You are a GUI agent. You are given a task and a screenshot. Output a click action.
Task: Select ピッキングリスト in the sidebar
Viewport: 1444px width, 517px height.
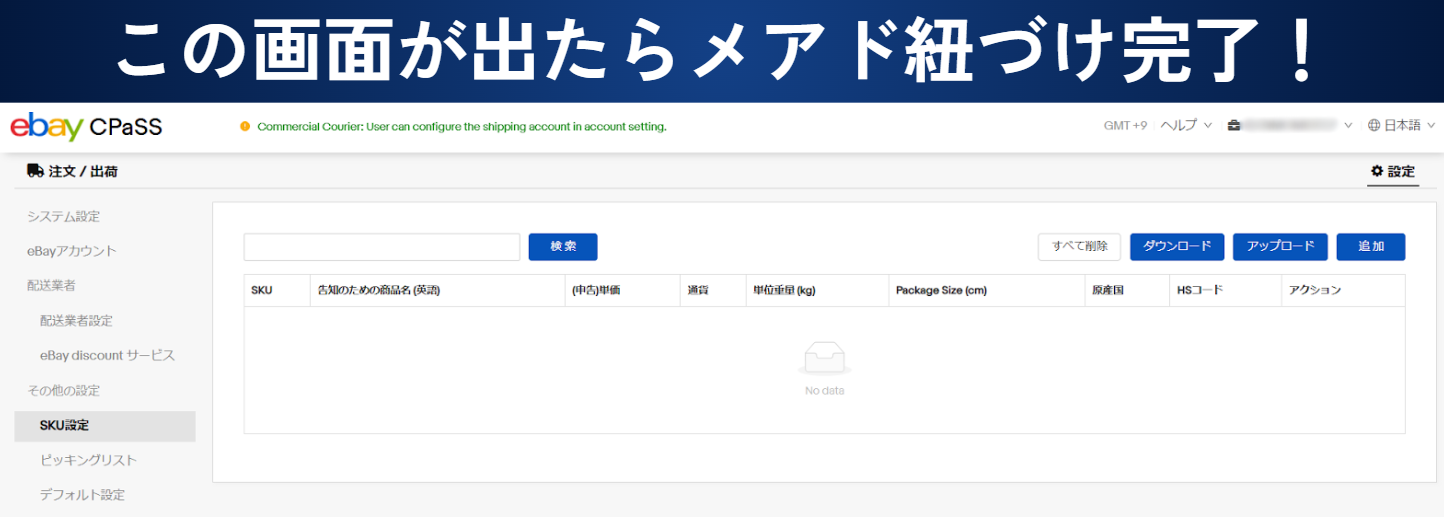(88, 460)
